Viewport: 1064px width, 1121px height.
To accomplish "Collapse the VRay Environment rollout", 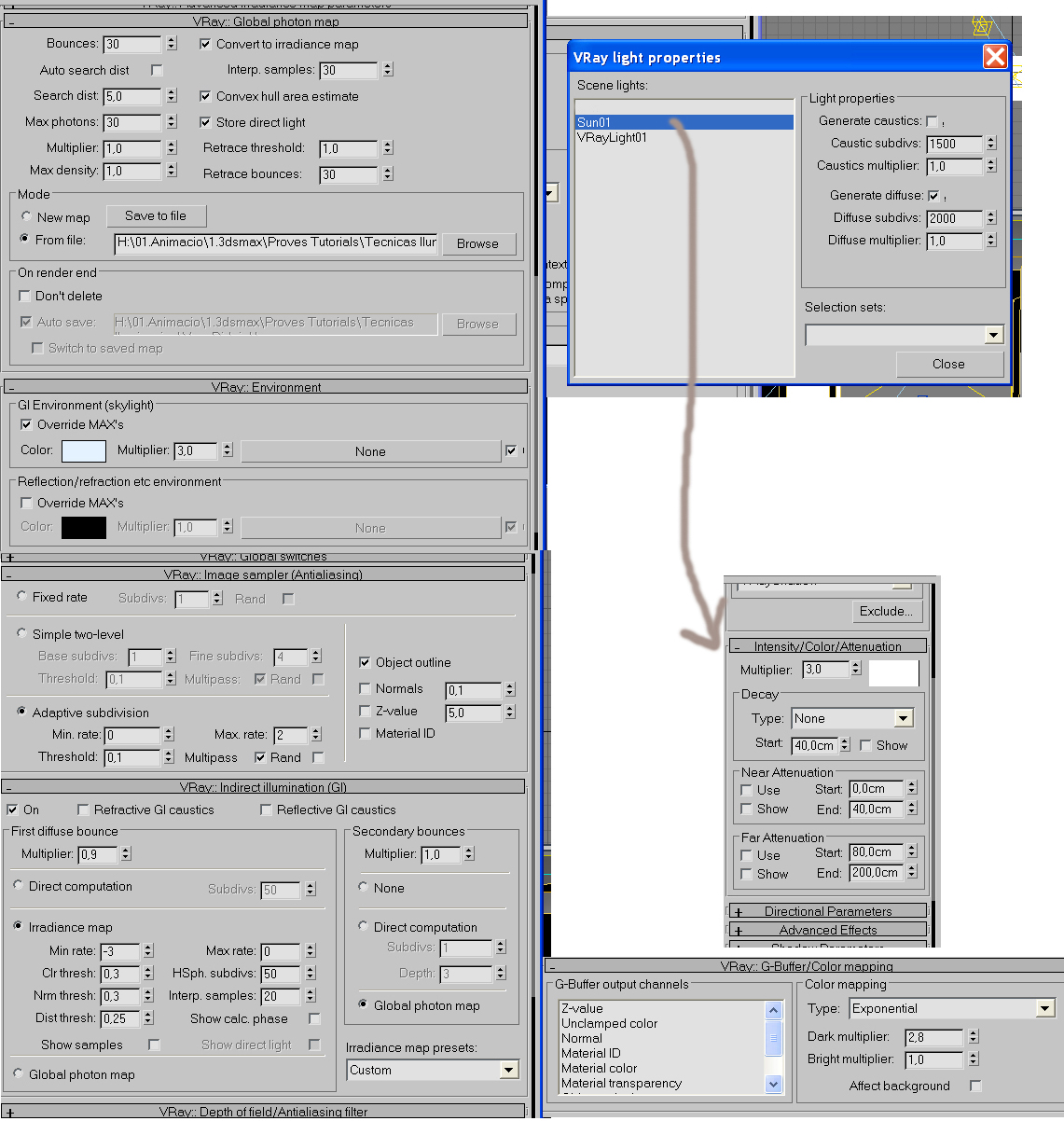I will click(x=266, y=387).
